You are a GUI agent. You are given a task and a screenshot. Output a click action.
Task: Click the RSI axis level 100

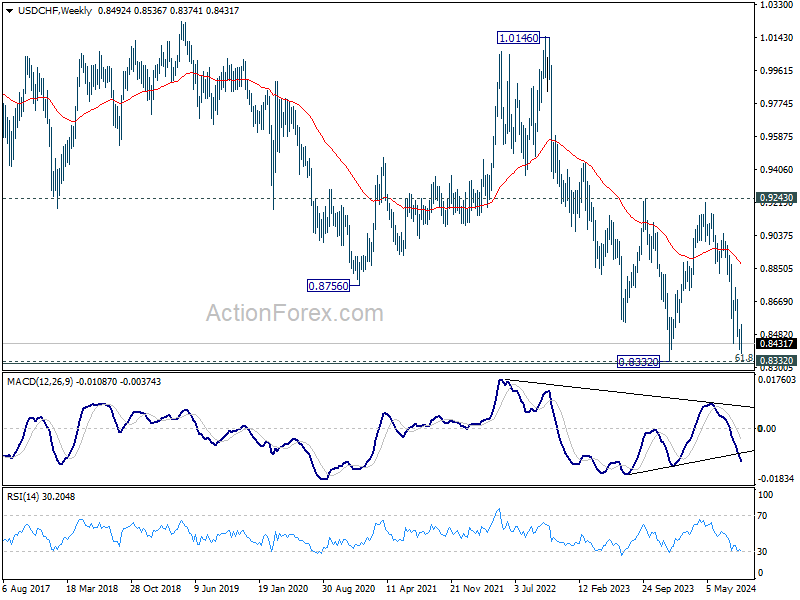(x=766, y=494)
